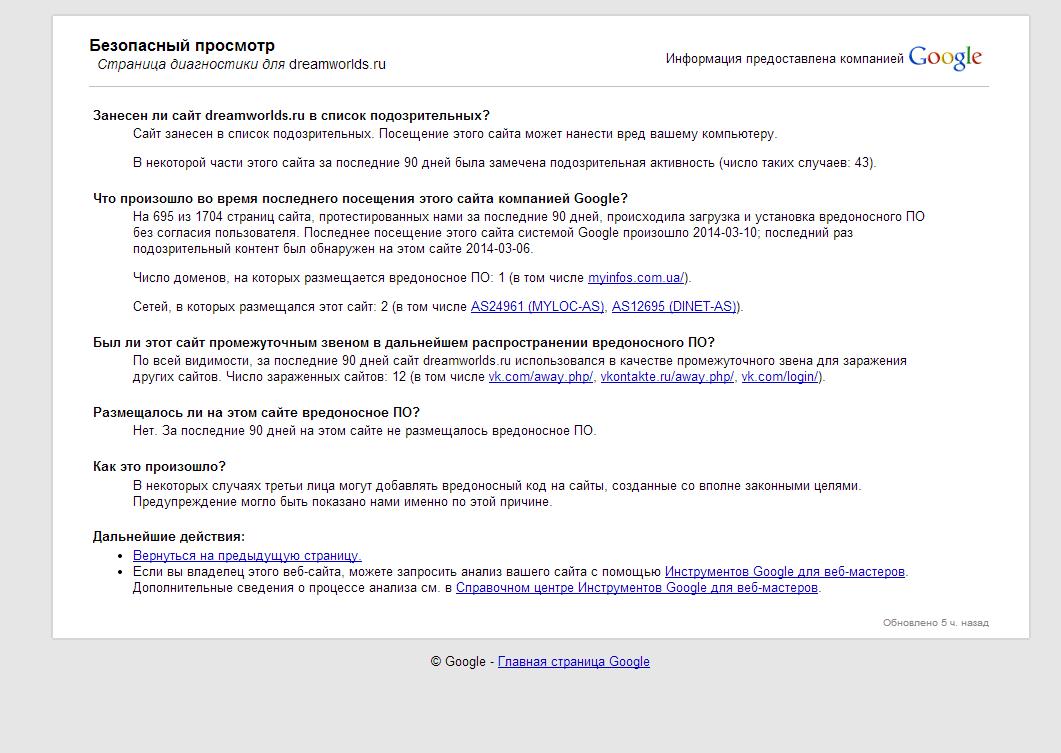
Task: Open 'Инструментов Google для веб-мастеров' link
Action: pyautogui.click(x=785, y=572)
